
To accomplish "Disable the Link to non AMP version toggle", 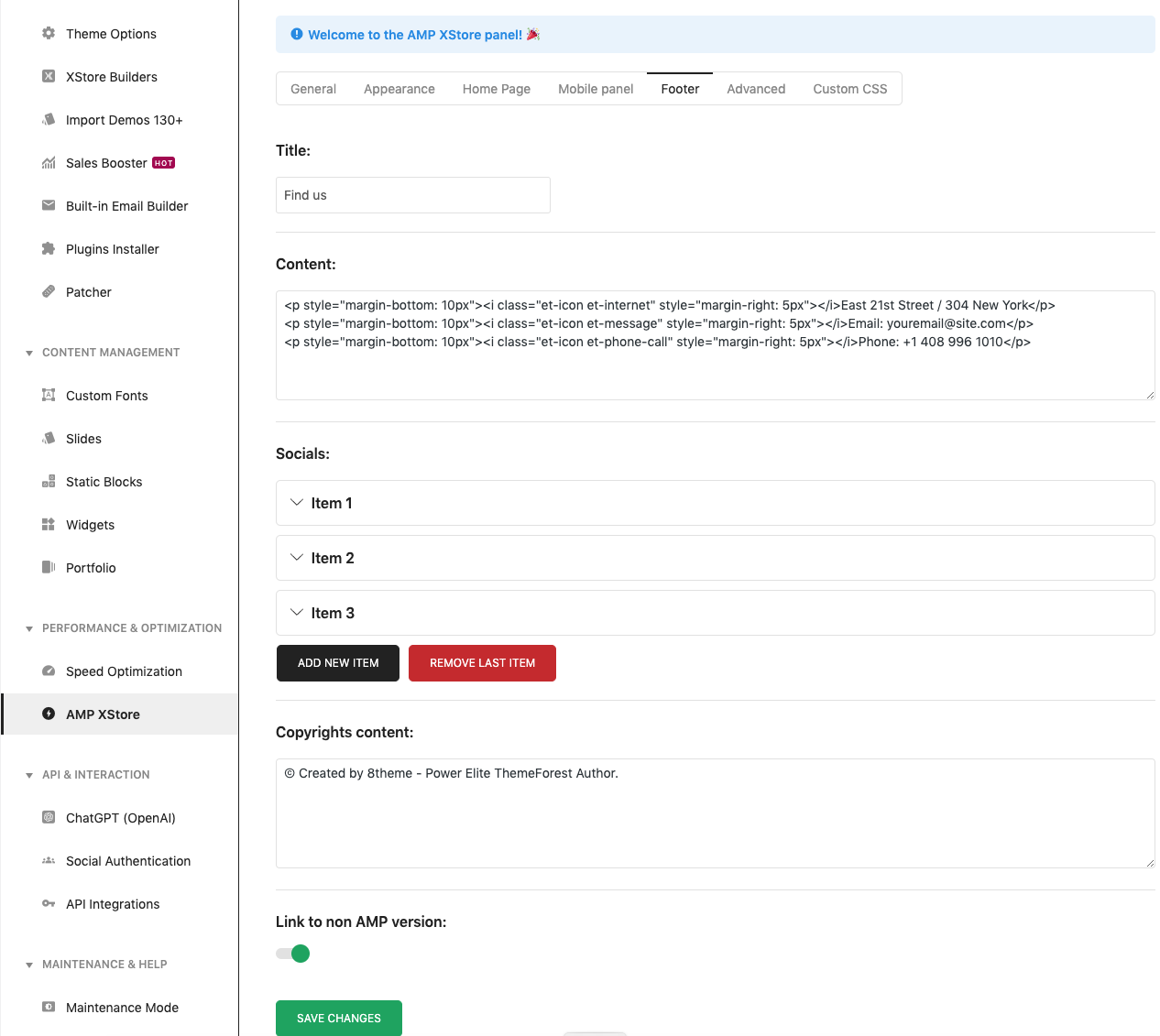I will (x=293, y=954).
